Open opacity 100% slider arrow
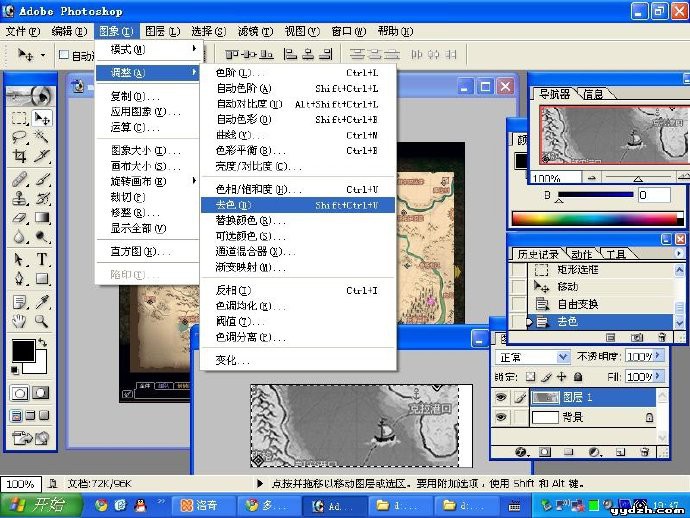690x518 pixels. point(658,356)
